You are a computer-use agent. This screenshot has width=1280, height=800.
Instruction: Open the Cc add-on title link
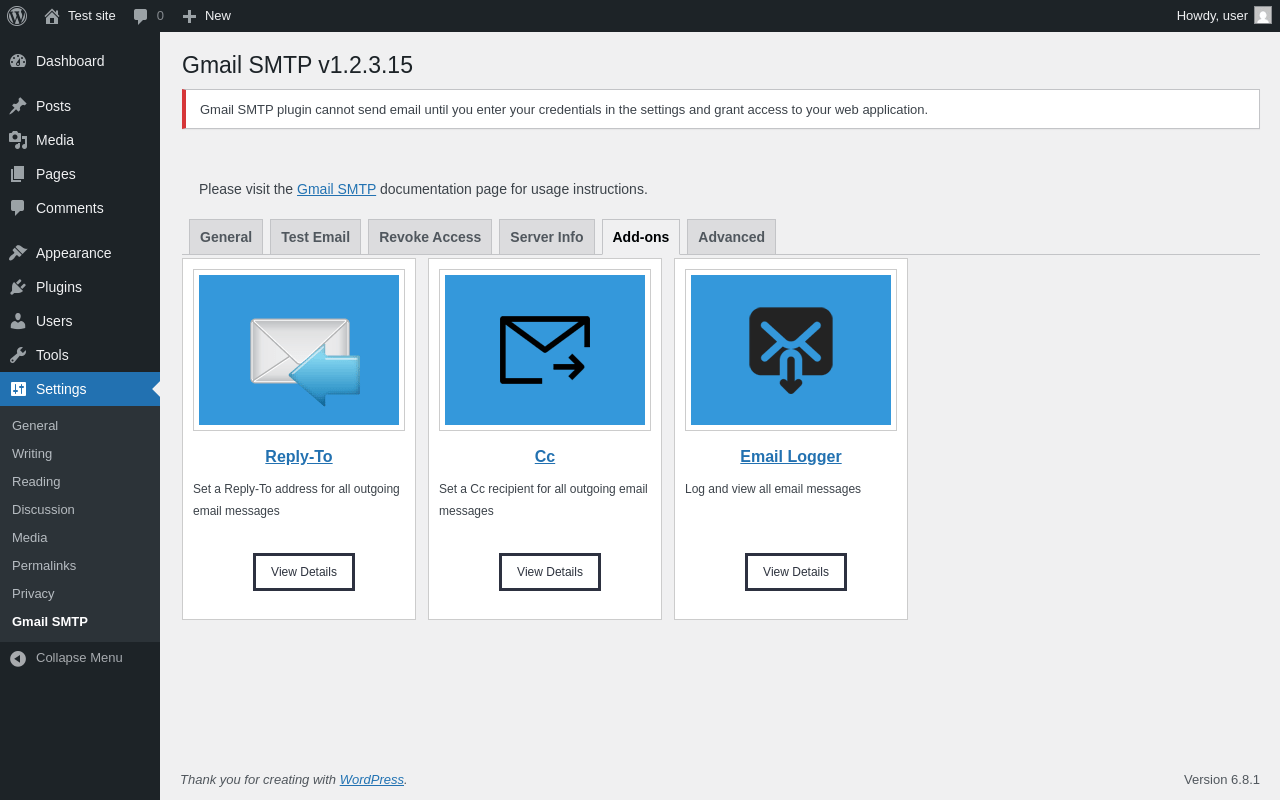tap(545, 457)
